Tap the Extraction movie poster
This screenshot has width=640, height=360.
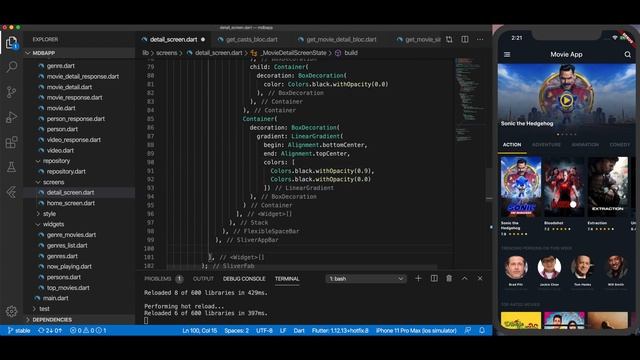click(608, 187)
